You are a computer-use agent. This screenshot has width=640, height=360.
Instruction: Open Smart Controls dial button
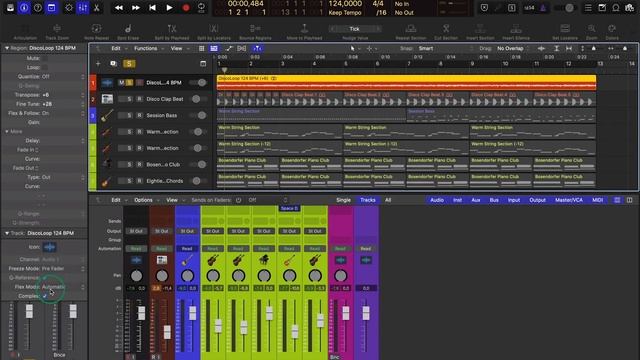(69, 8)
